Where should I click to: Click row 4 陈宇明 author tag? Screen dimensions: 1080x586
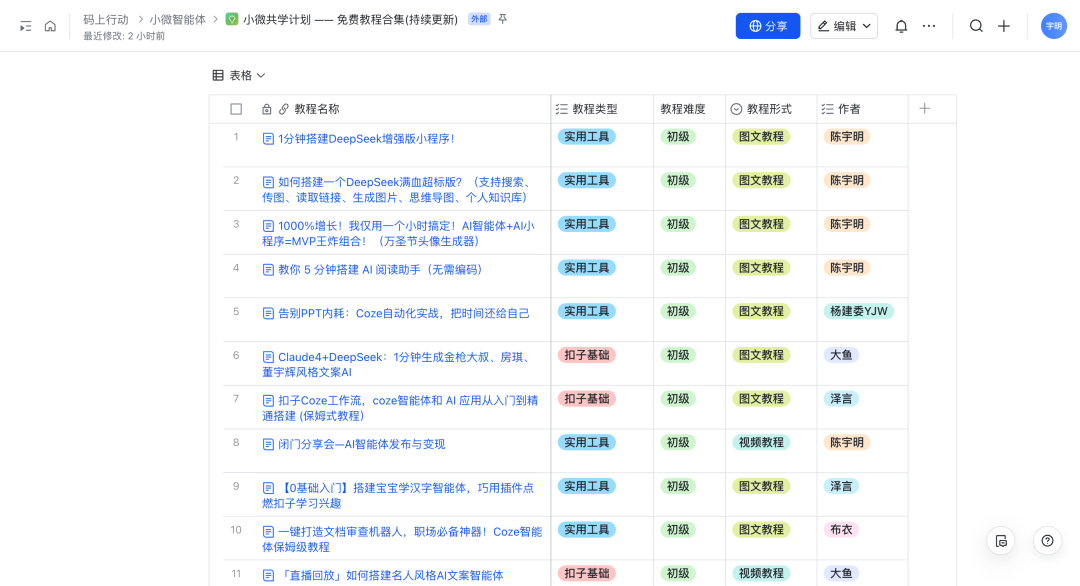[x=847, y=268]
